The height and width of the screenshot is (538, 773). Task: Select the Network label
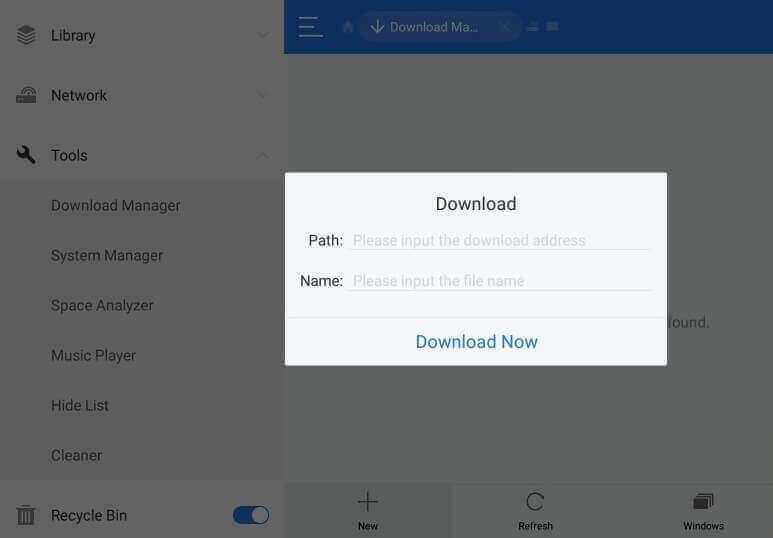pyautogui.click(x=79, y=95)
